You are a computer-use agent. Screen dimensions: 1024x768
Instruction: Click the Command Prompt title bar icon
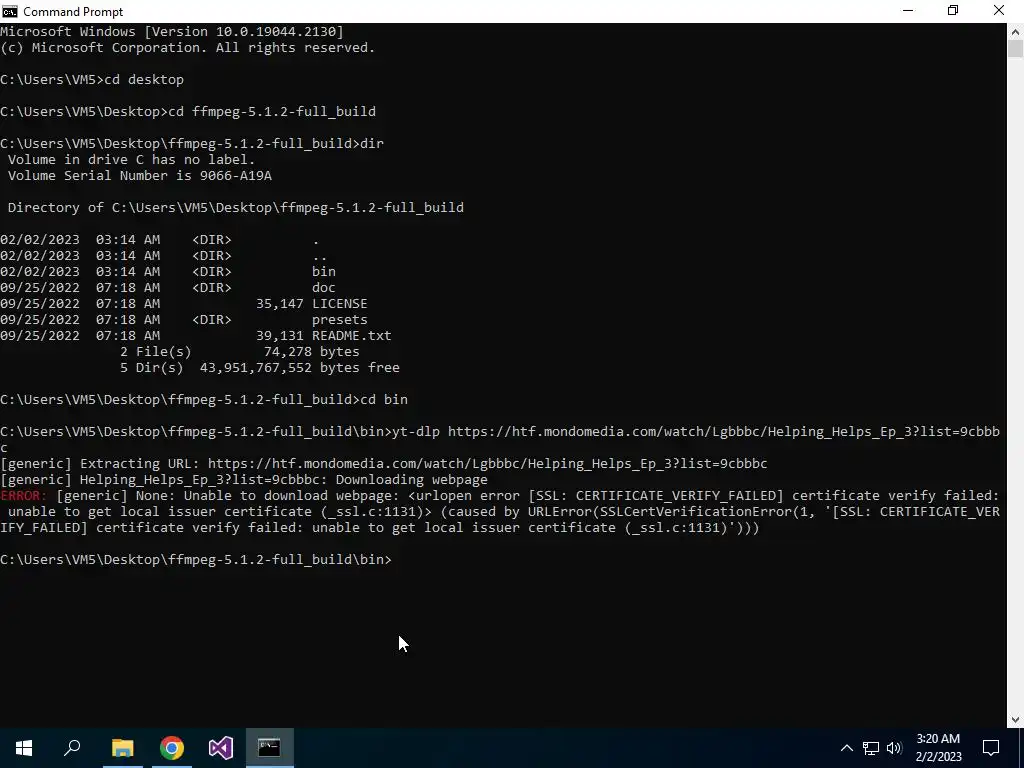click(x=10, y=11)
